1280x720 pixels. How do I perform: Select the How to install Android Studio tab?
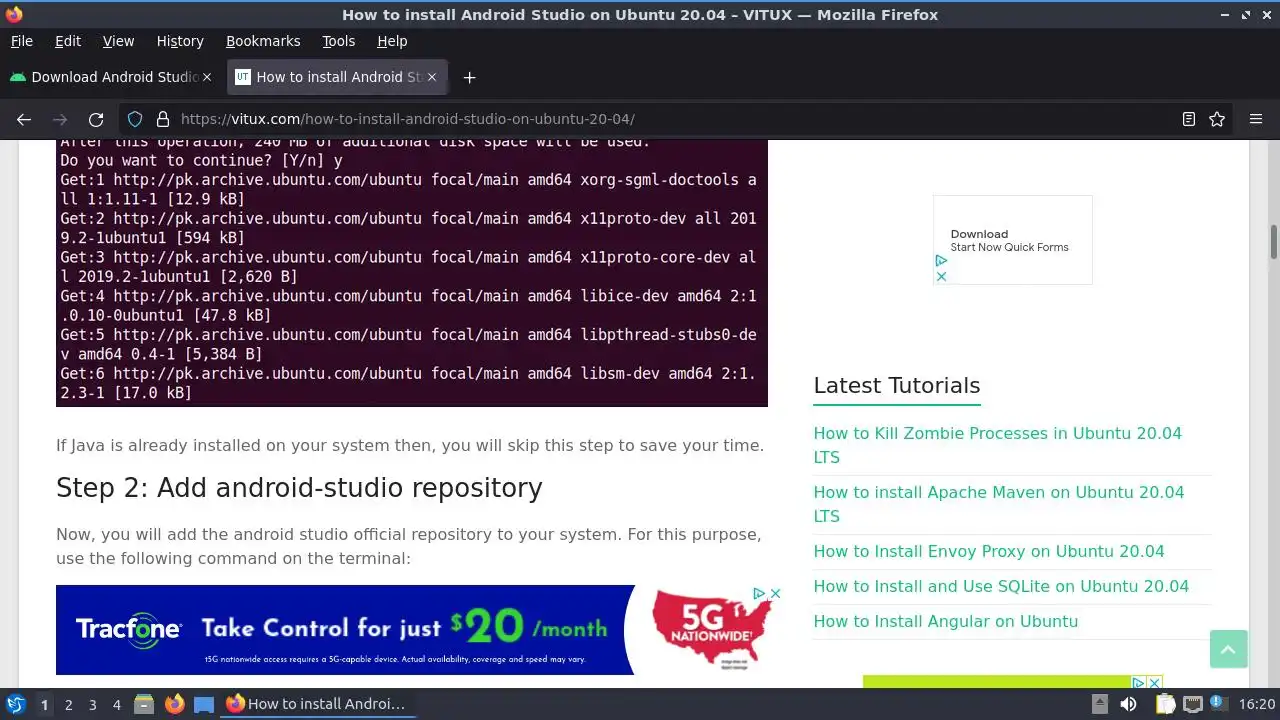click(x=337, y=77)
